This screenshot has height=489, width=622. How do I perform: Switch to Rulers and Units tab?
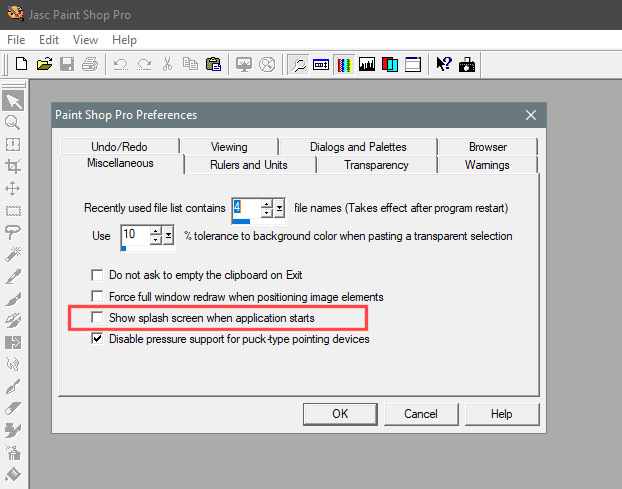(249, 165)
